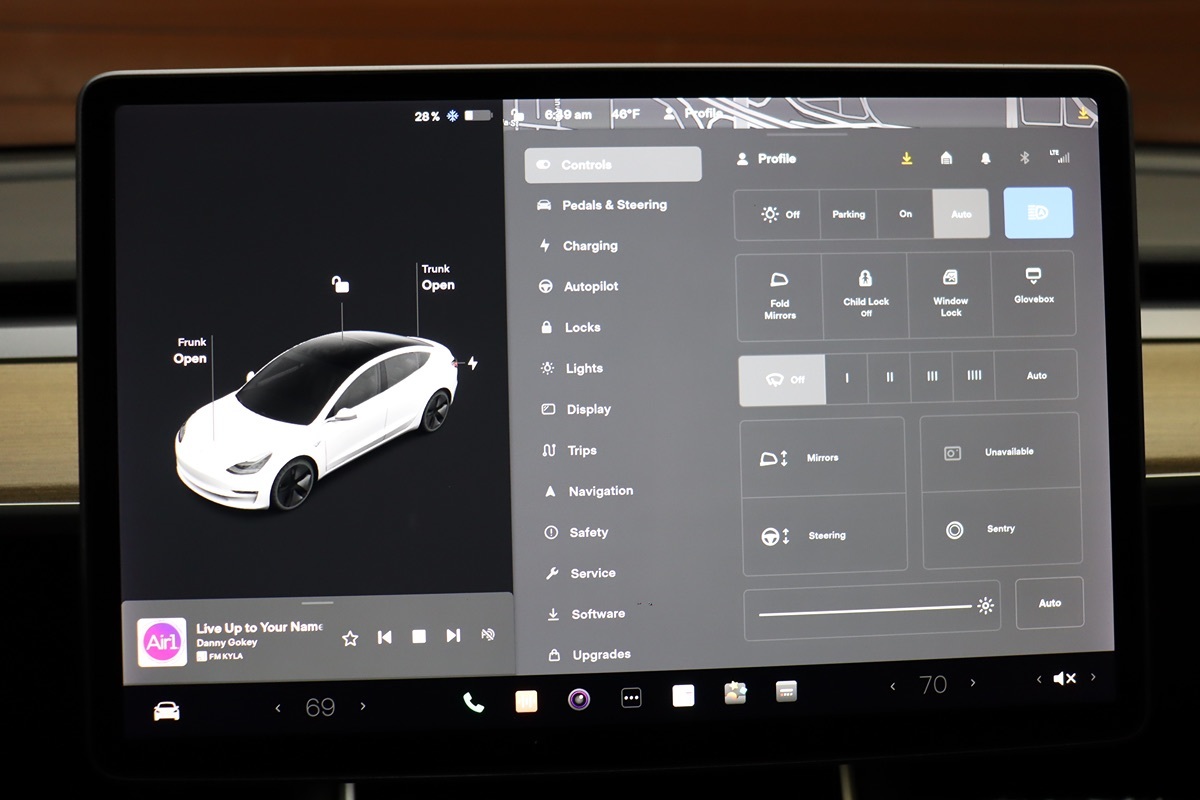This screenshot has height=800, width=1200.
Task: Open the notifications bell icon
Action: click(986, 158)
